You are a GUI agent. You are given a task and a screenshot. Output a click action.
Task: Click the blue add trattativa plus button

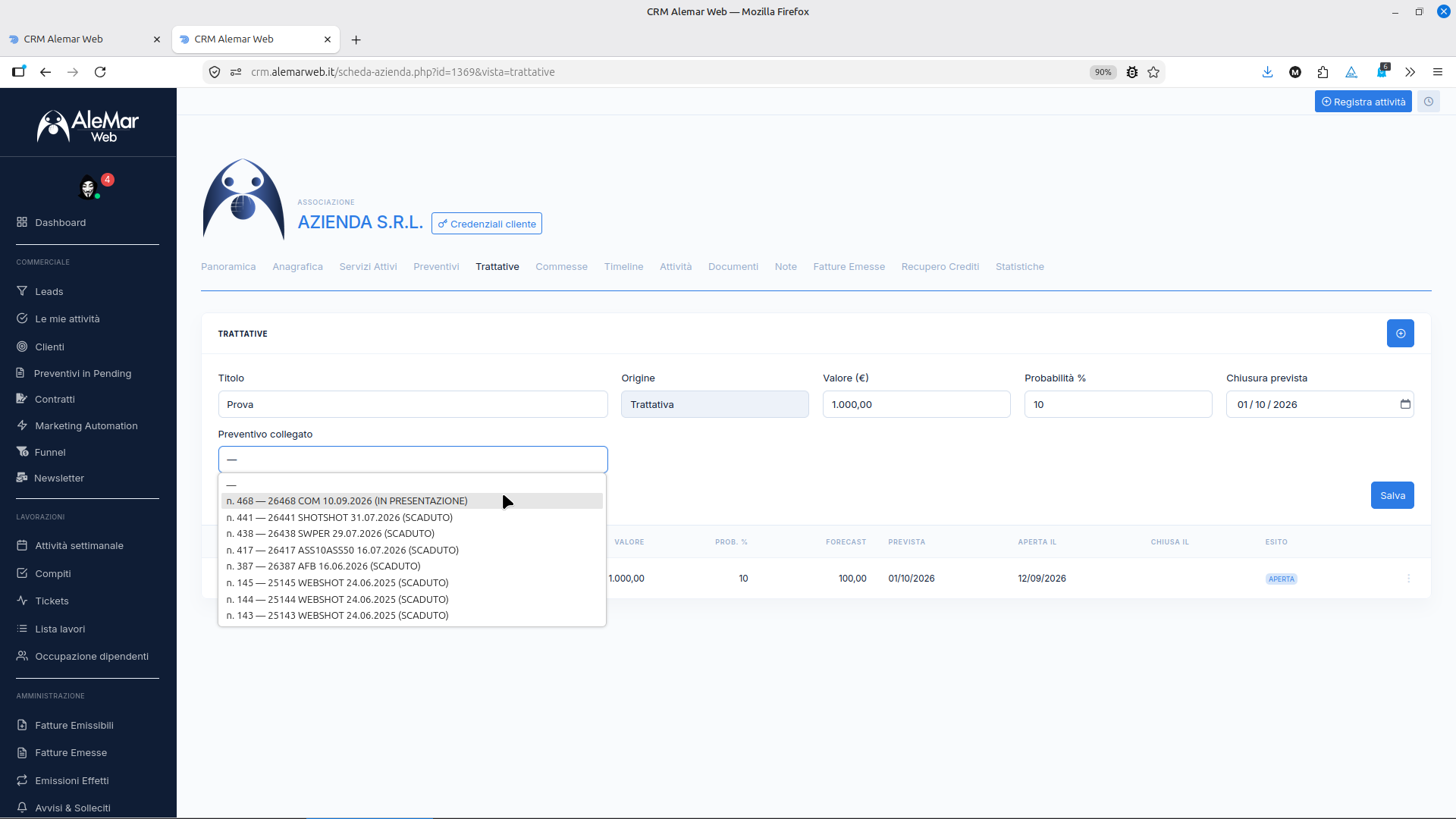pyautogui.click(x=1401, y=334)
